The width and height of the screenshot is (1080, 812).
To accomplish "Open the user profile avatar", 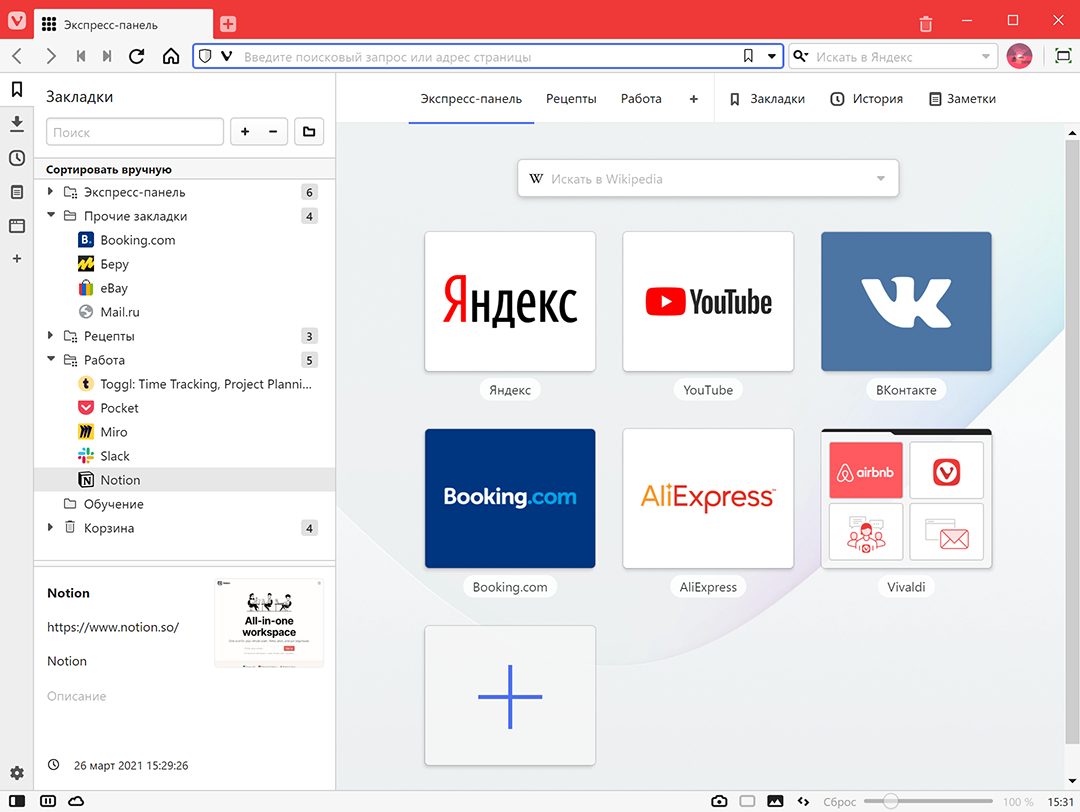I will point(1019,56).
